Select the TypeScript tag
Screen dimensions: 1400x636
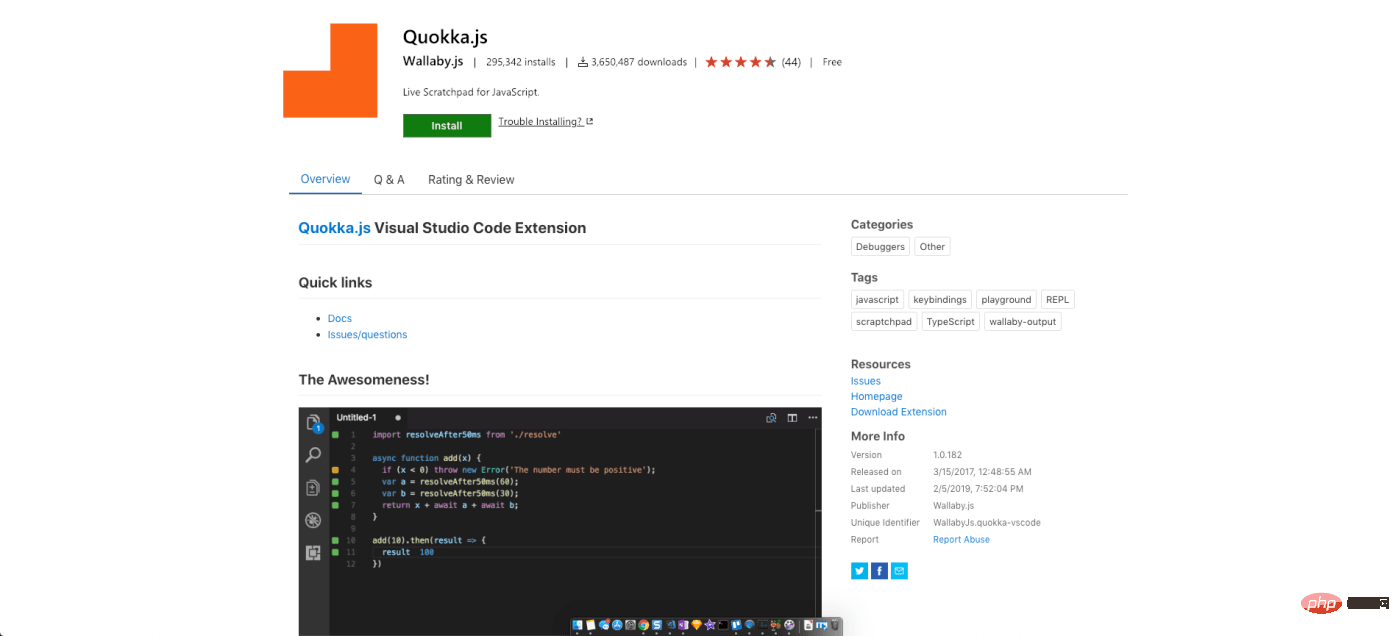[x=950, y=322]
